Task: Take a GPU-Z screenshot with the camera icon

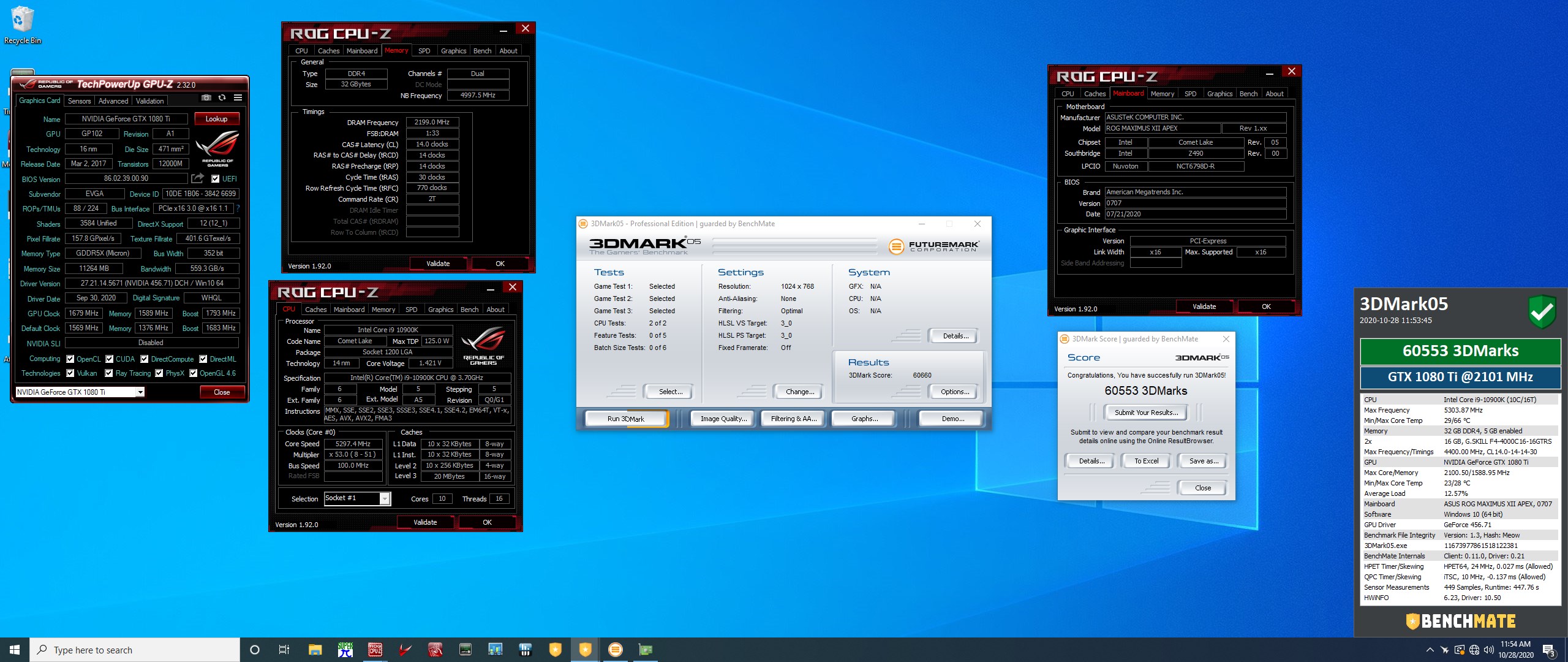Action: click(x=206, y=98)
